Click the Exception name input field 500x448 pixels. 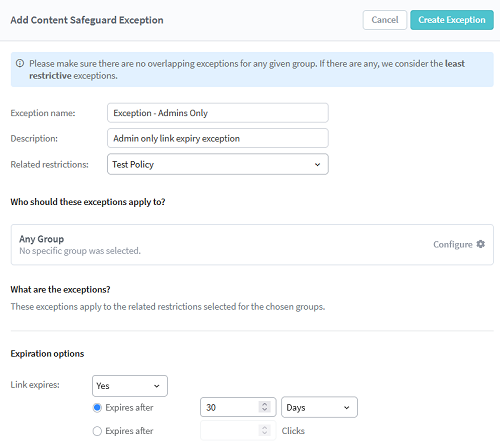pyautogui.click(x=218, y=113)
